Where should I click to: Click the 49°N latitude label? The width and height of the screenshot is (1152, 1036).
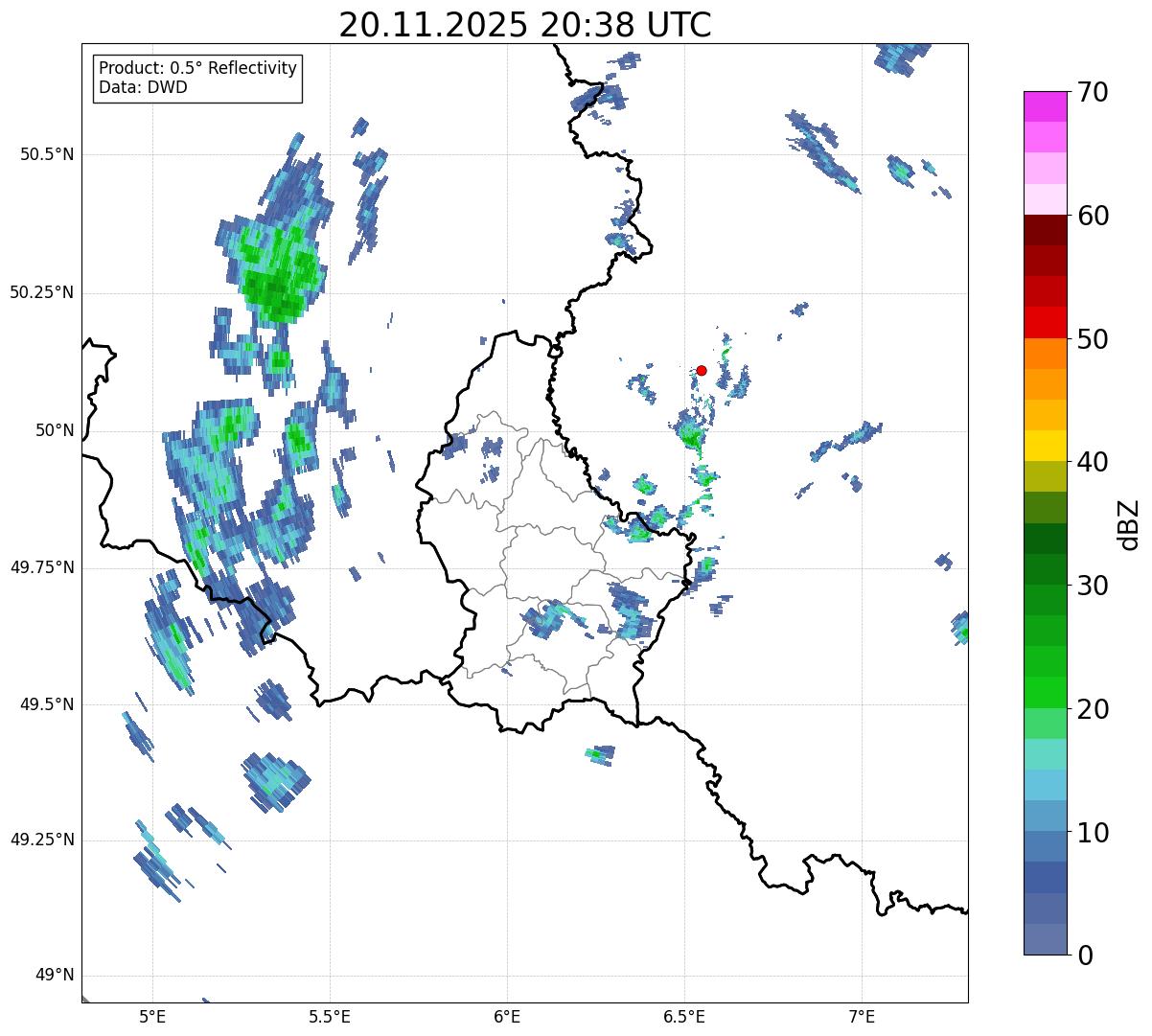pos(55,976)
